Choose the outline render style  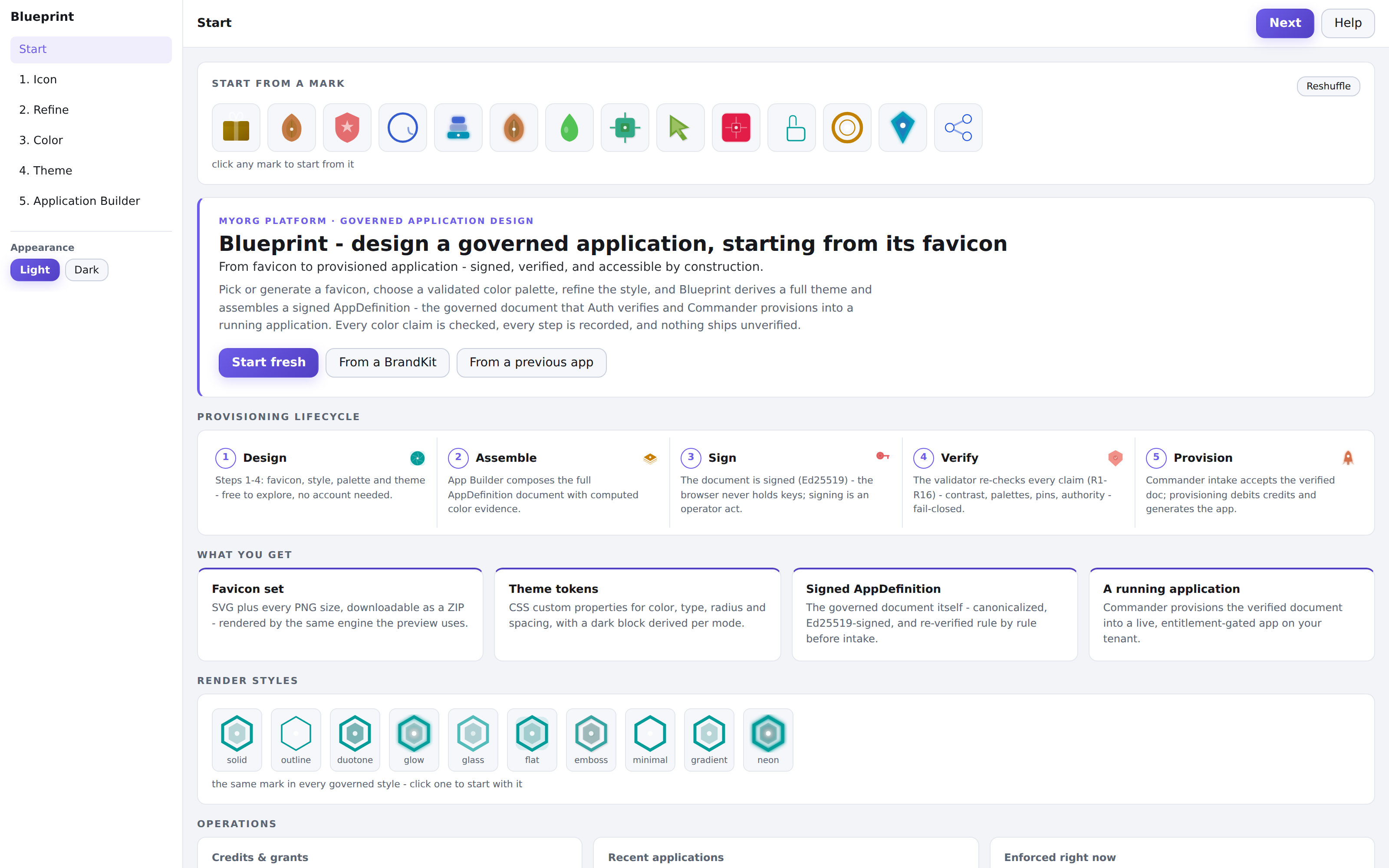296,740
